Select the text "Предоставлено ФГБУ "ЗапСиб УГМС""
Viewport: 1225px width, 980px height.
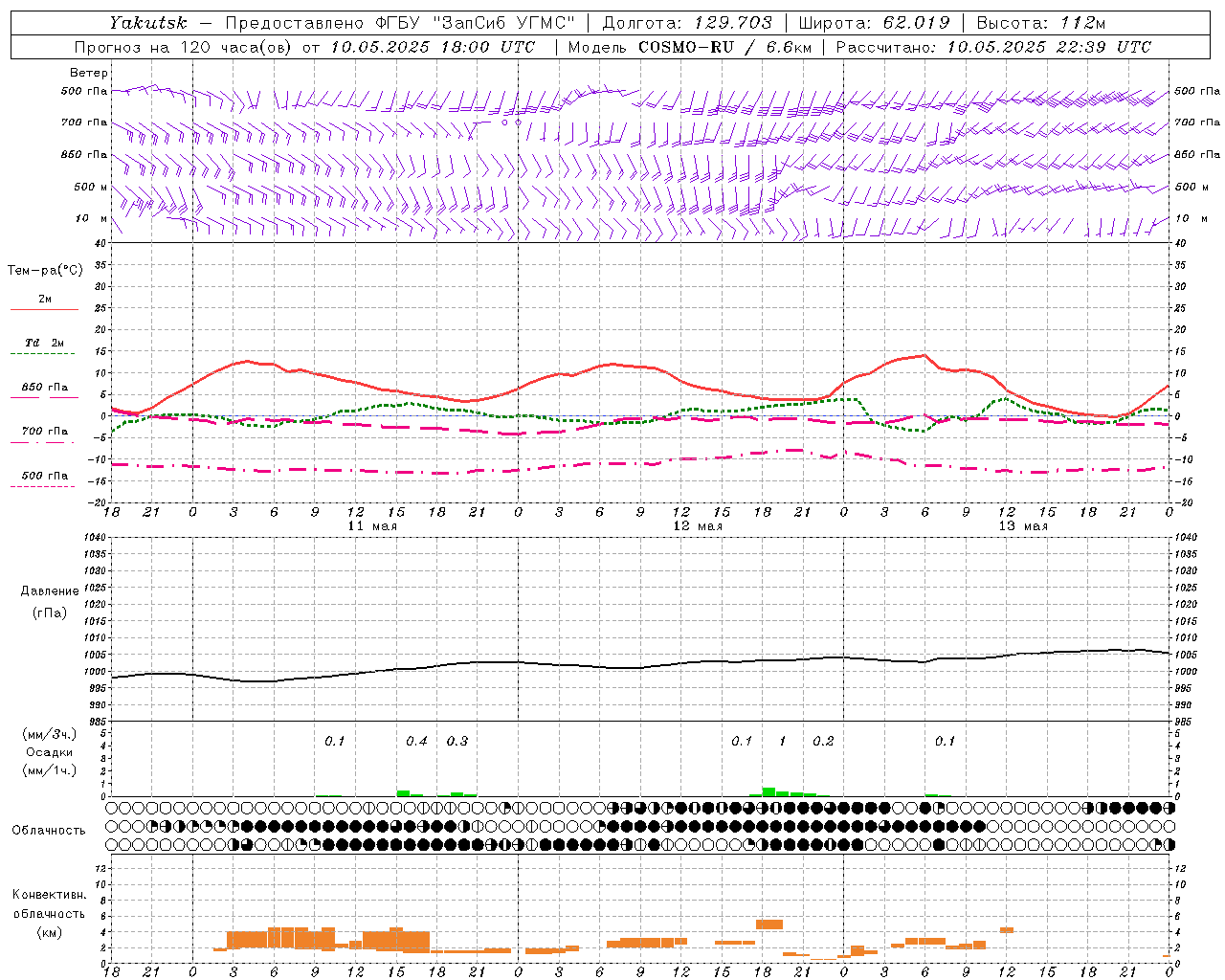click(x=400, y=23)
